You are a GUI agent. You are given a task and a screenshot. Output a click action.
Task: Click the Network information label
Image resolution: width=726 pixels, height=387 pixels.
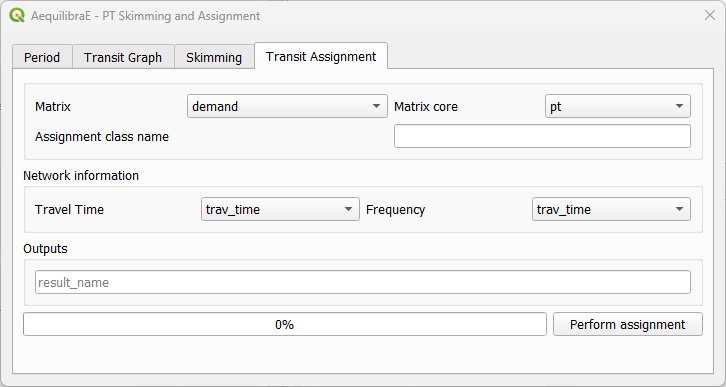point(81,175)
